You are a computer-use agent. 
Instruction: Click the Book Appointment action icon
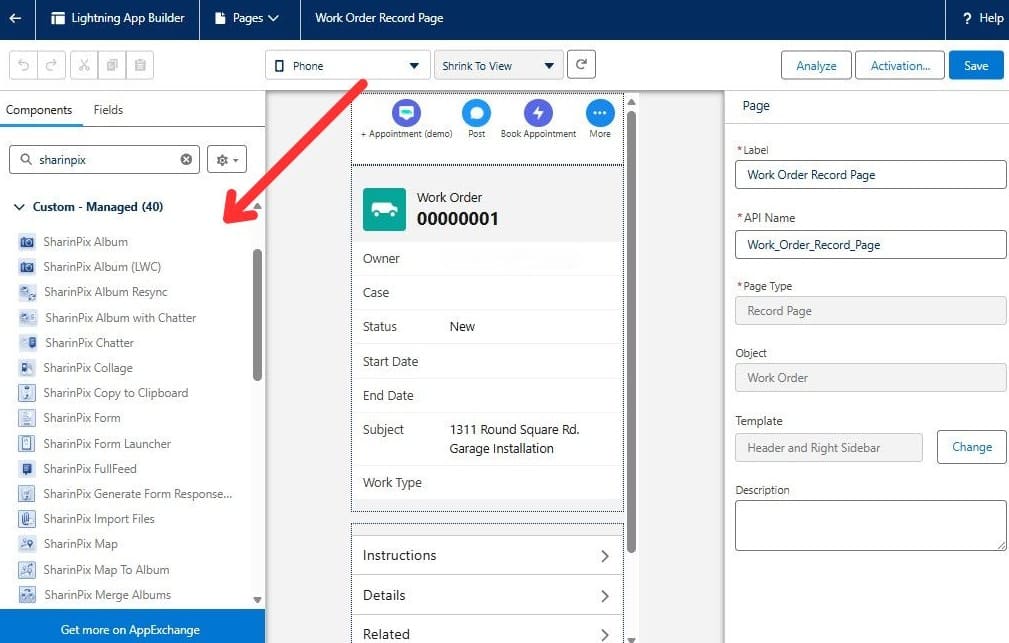(x=537, y=113)
